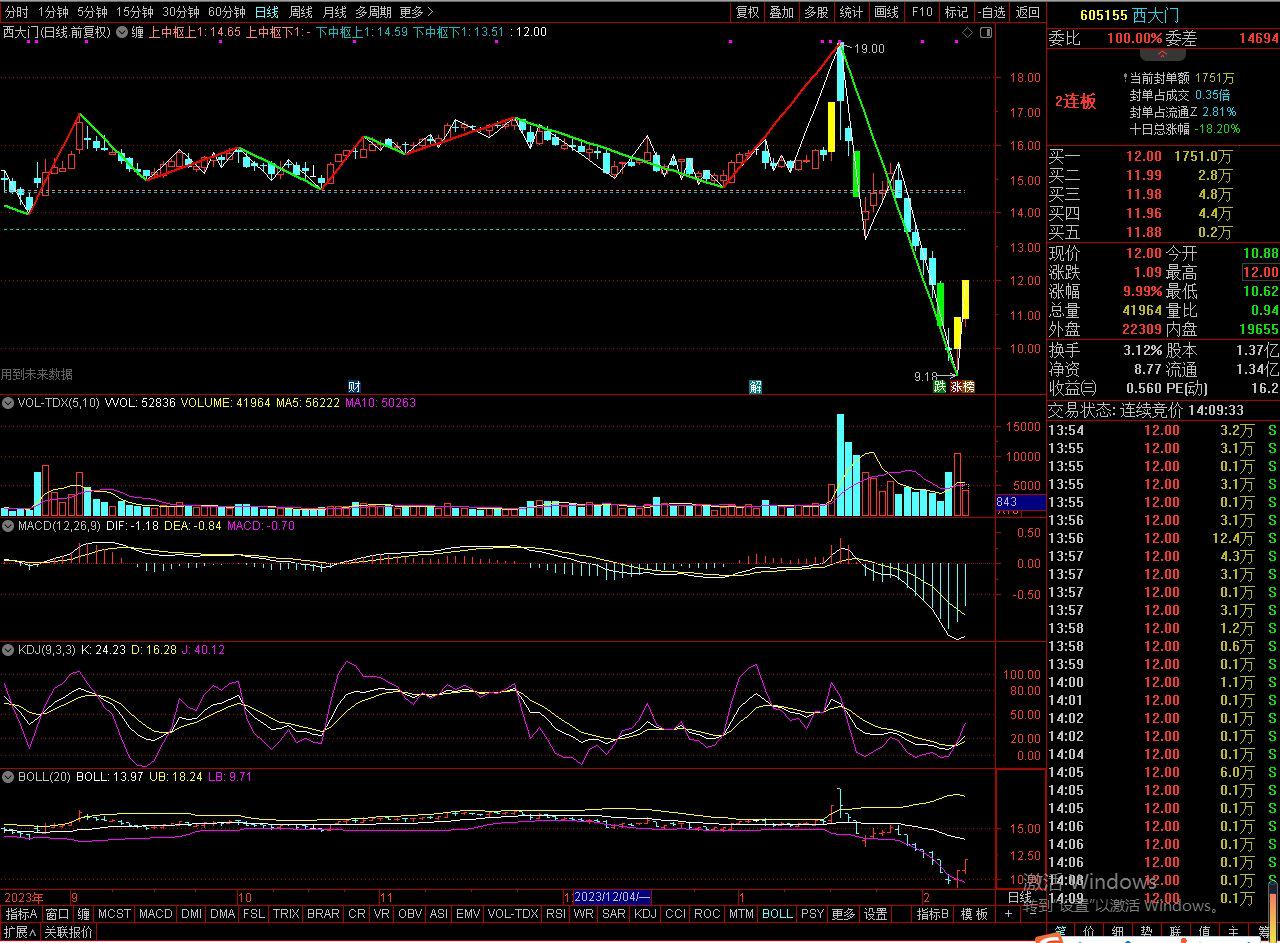Select the MACD indicator in the bottom bar
This screenshot has width=1280, height=943.
pyautogui.click(x=155, y=914)
